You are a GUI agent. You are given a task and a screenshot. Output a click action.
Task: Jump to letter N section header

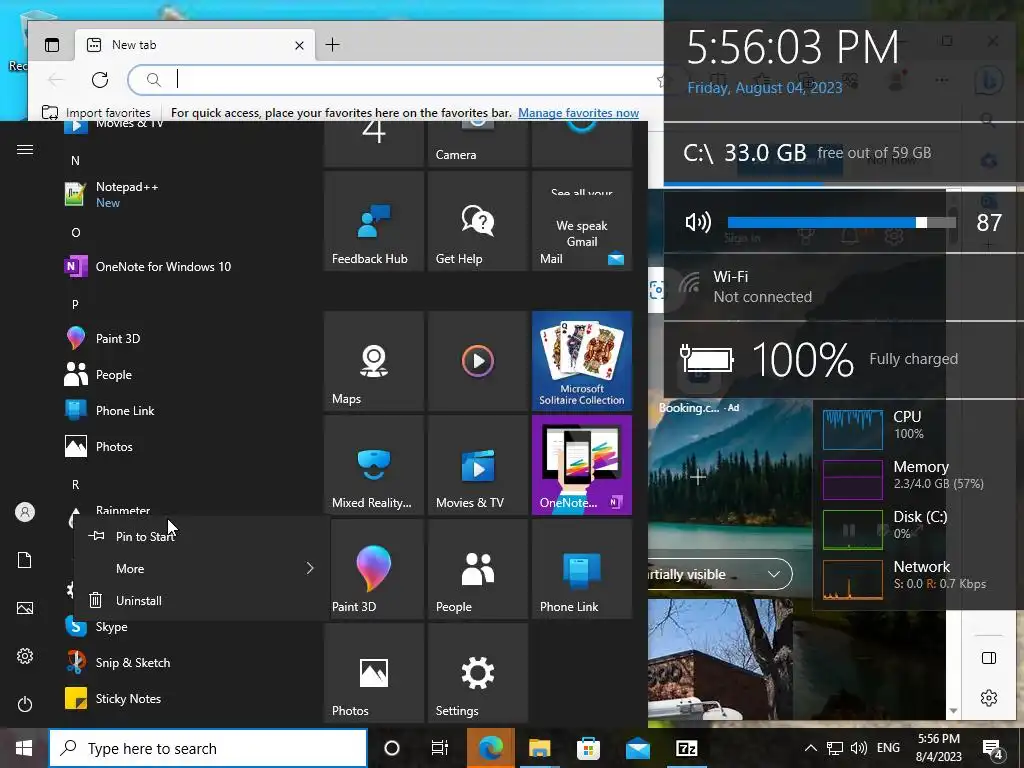pos(75,161)
